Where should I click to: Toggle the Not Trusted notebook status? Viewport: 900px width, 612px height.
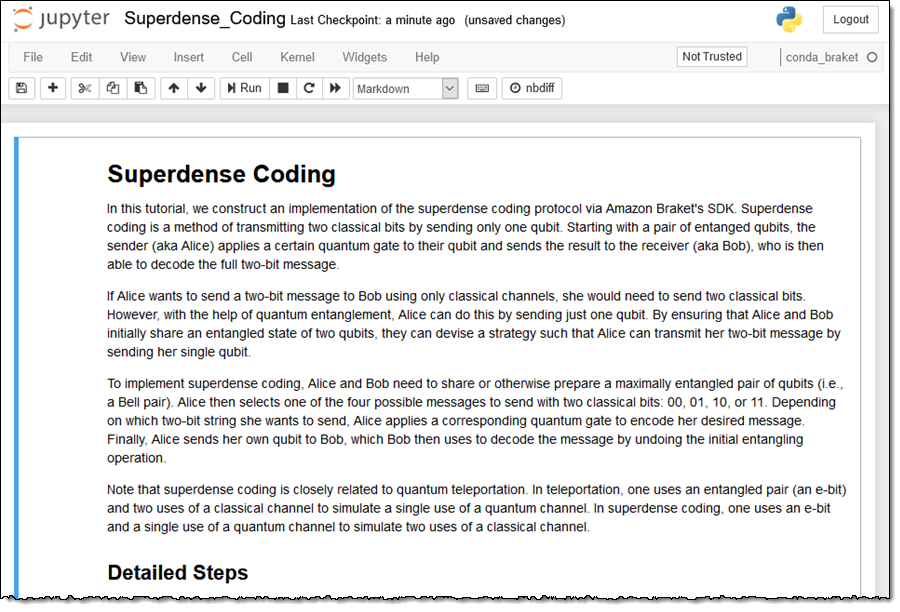tap(712, 57)
